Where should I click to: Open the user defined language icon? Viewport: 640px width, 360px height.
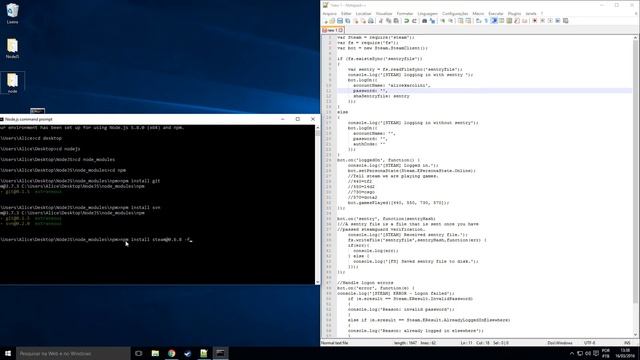502,20
